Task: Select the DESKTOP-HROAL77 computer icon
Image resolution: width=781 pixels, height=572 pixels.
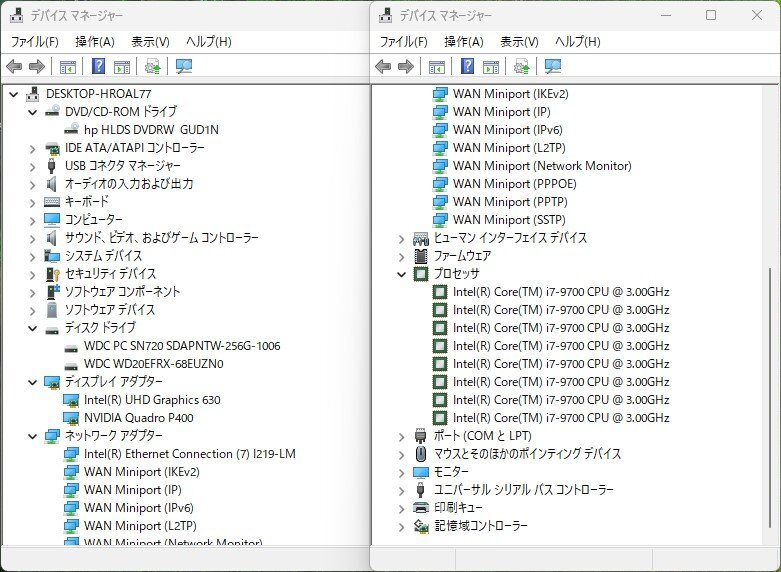Action: tap(33, 94)
